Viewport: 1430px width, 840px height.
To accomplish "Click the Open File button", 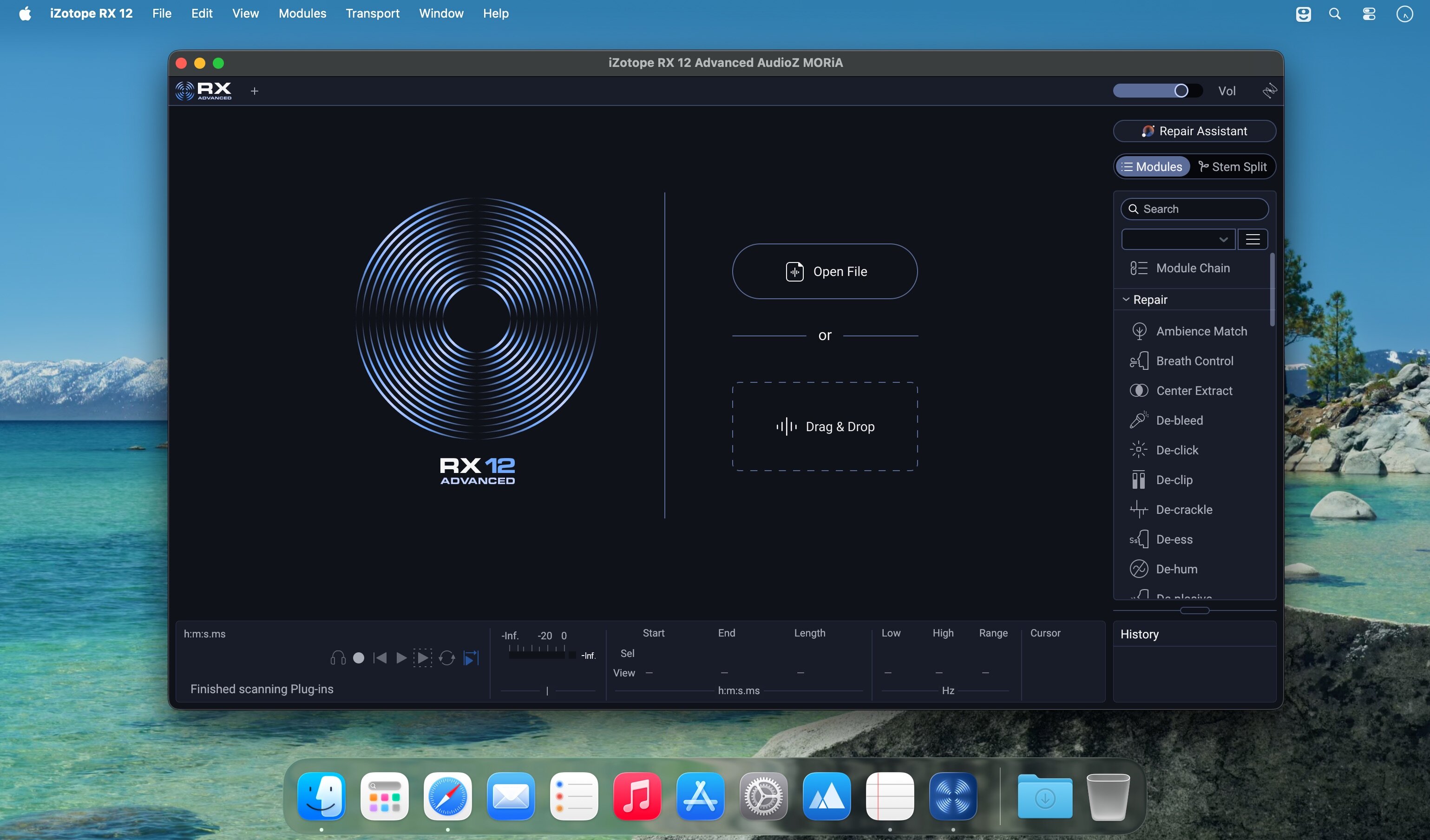I will [x=825, y=271].
